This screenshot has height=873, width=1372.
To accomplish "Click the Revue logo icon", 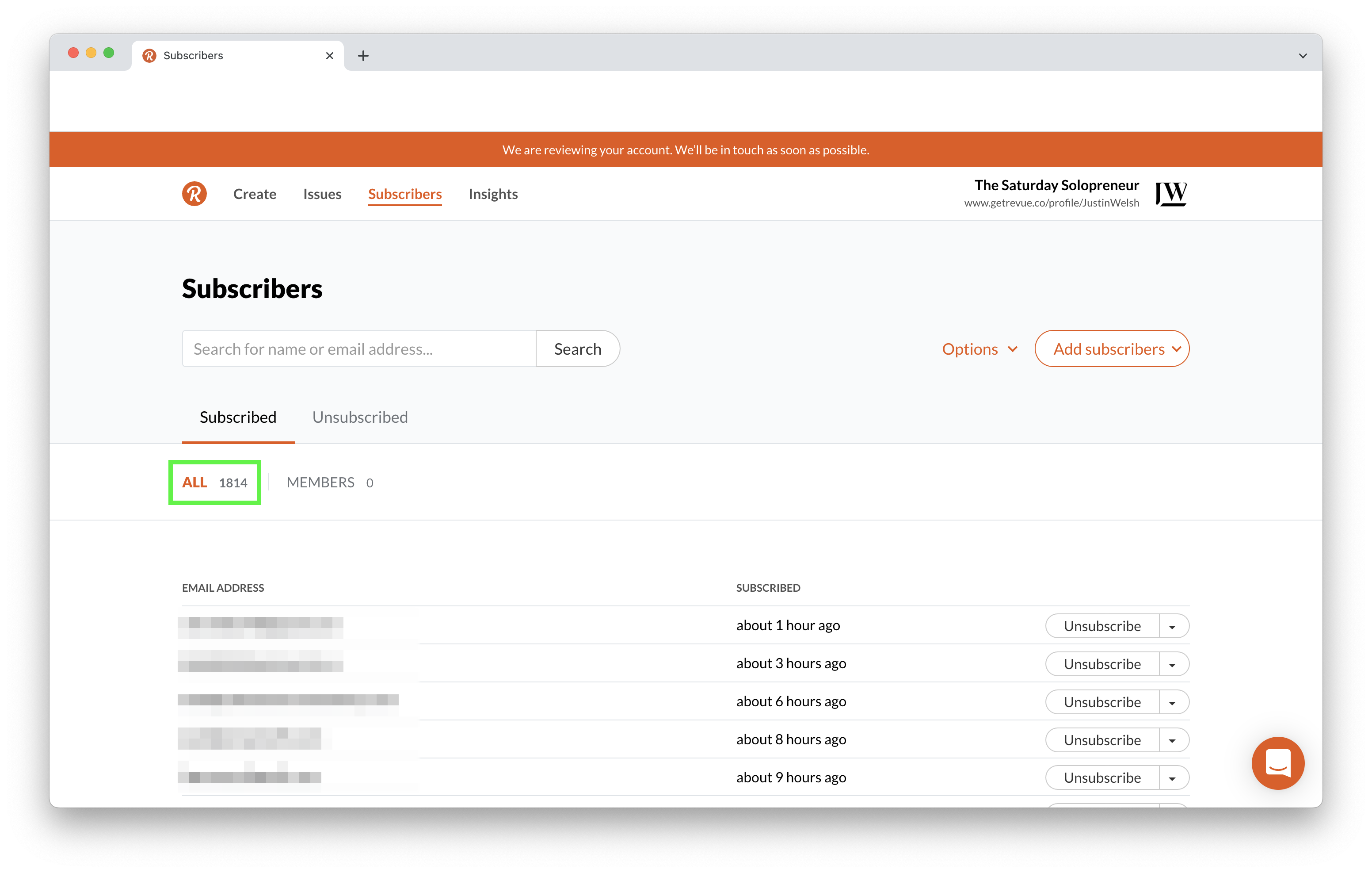I will [194, 194].
